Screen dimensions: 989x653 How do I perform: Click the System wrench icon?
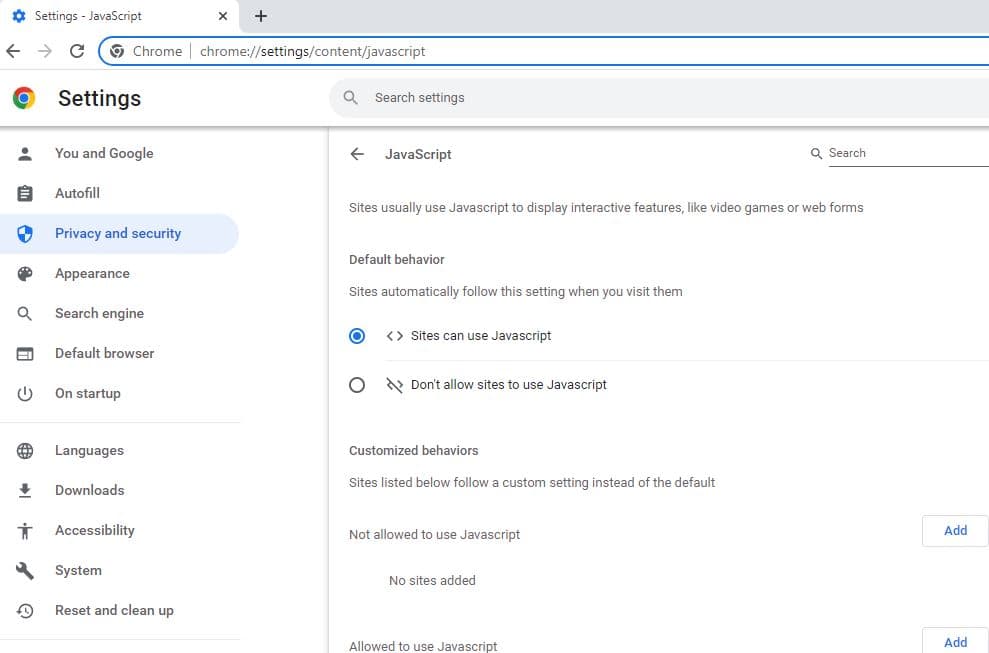(26, 570)
